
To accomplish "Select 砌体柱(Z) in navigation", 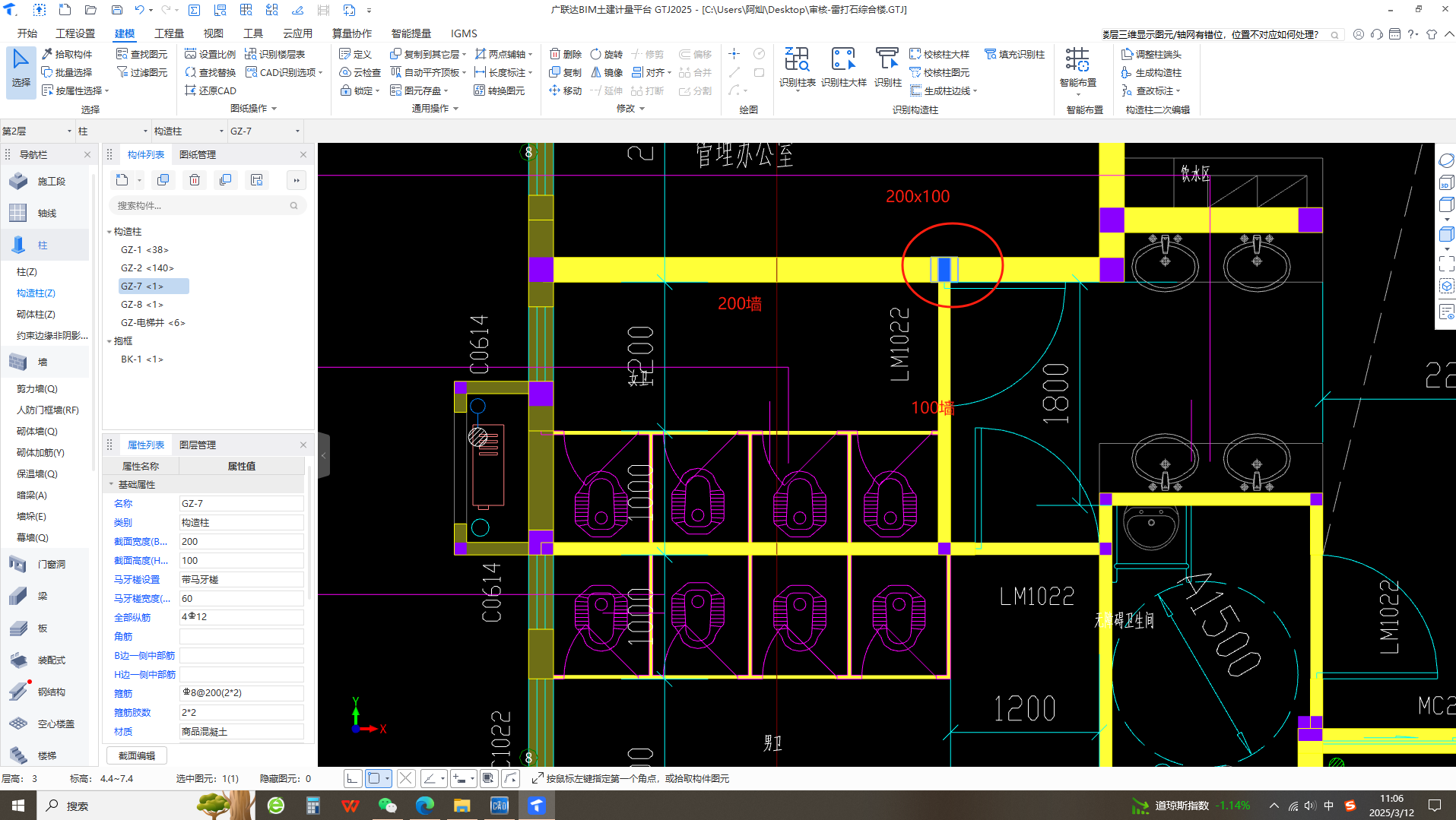I will 36,314.
